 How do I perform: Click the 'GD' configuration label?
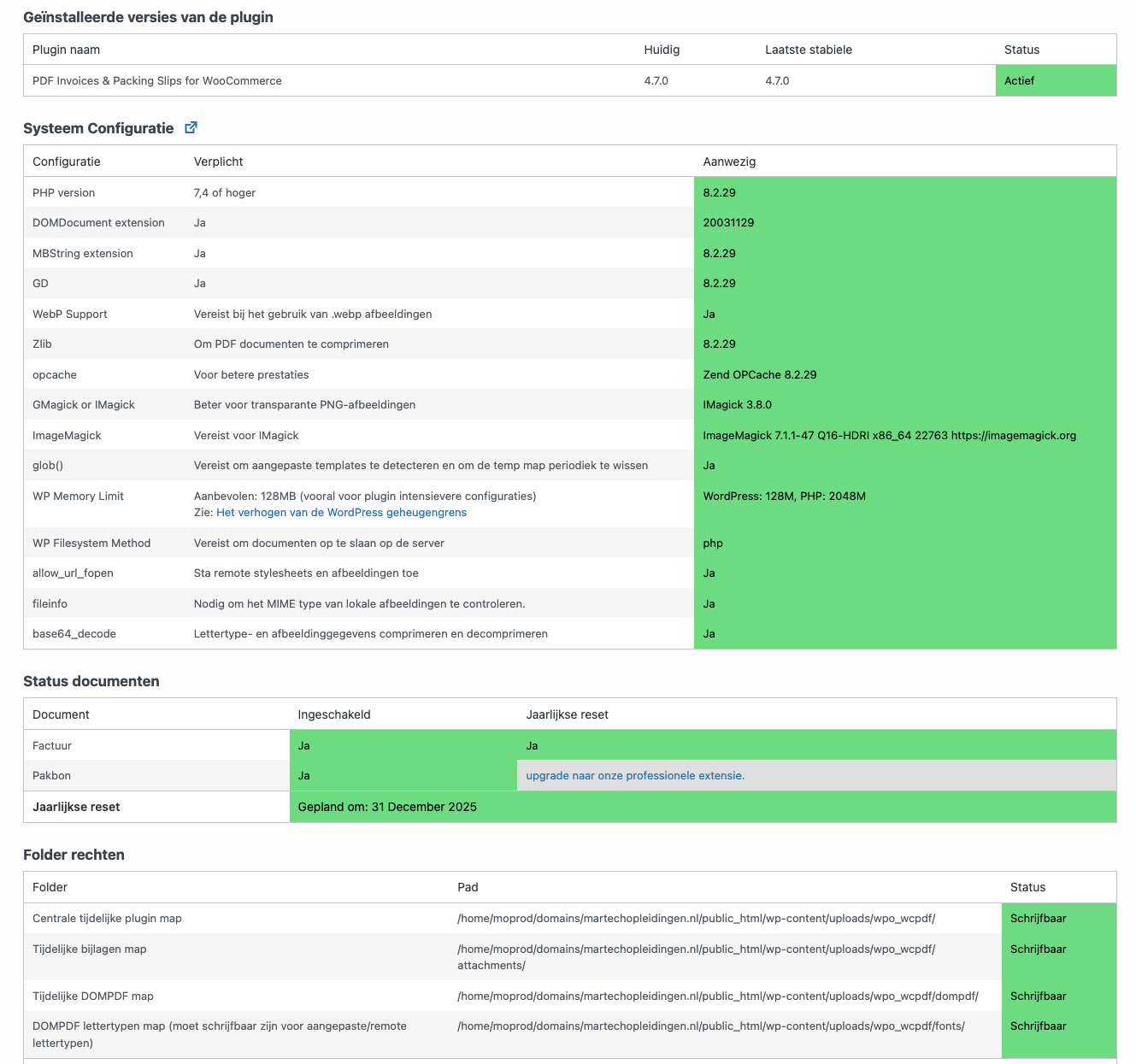[x=40, y=284]
